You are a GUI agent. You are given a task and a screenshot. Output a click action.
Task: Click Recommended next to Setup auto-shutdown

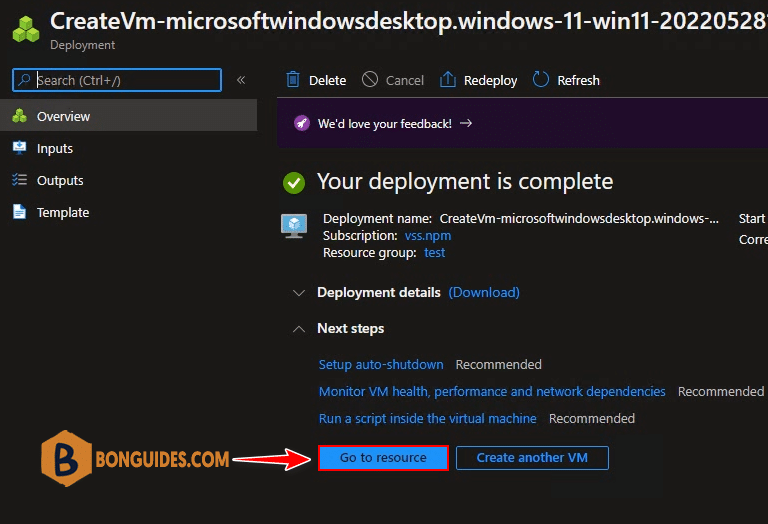499,364
